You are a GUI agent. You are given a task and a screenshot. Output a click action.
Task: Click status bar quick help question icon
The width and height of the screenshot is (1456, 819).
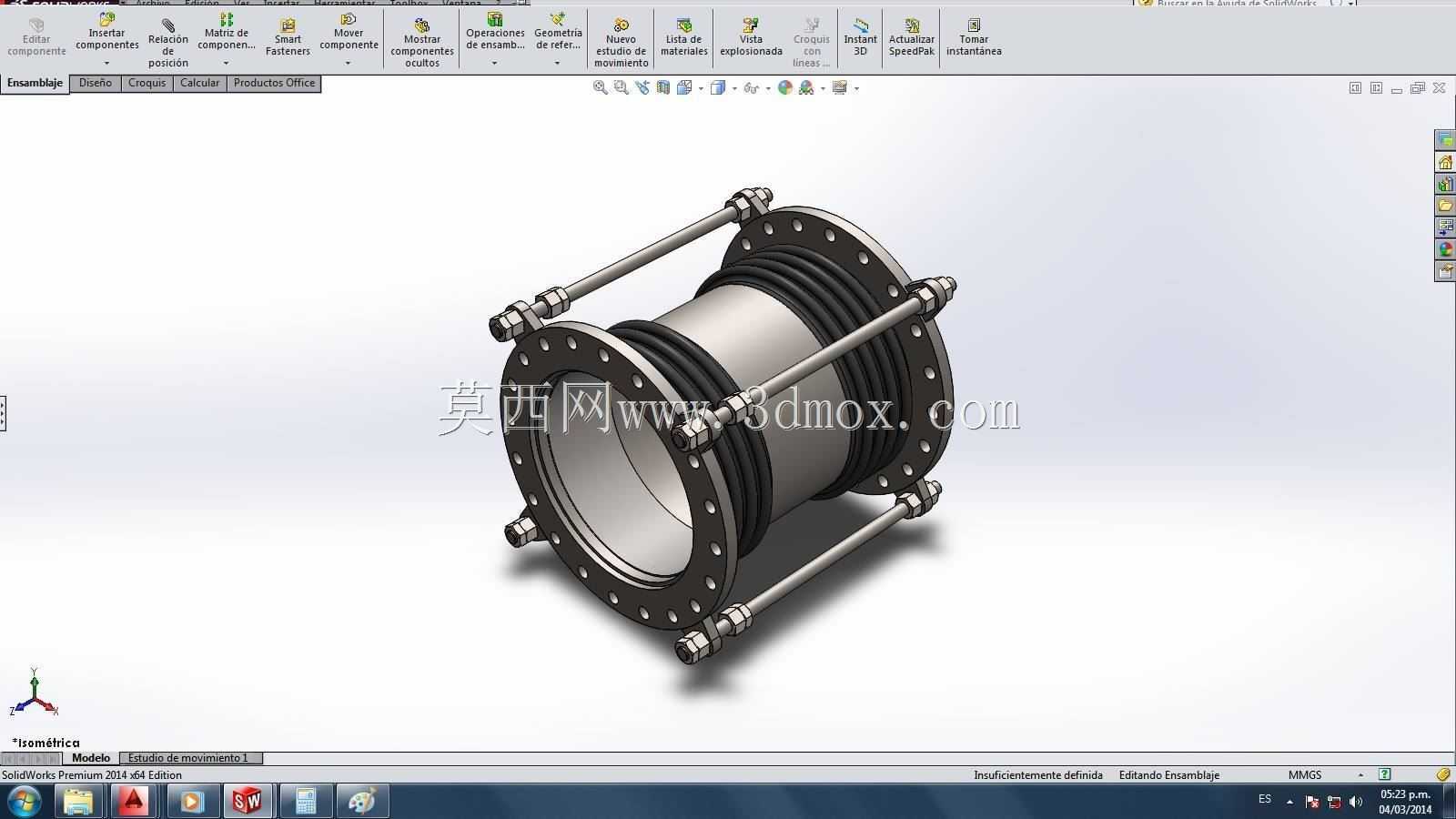1384,775
